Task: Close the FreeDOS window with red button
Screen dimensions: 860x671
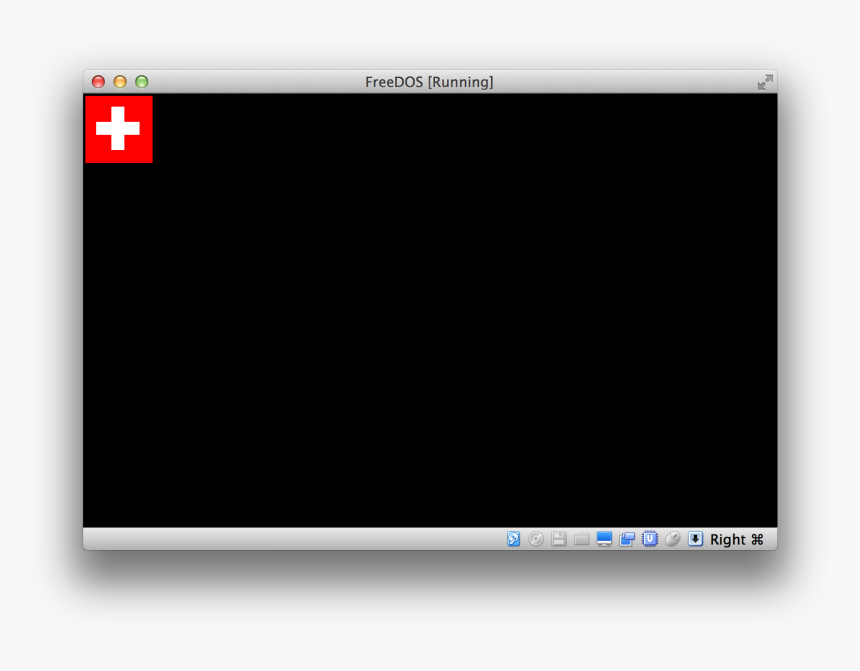Action: tap(98, 82)
